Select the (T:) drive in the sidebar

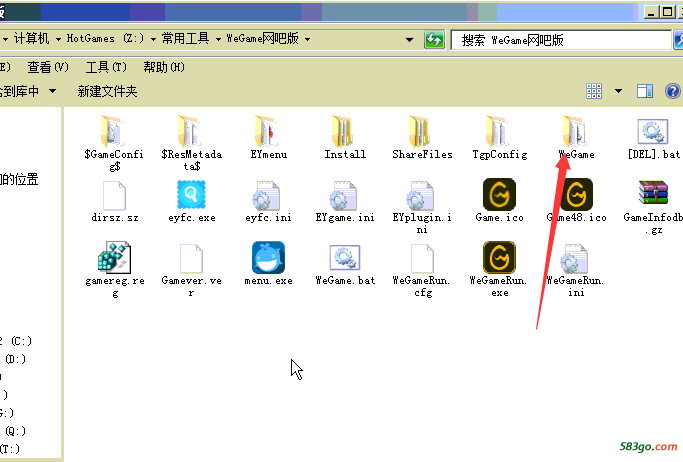tap(10, 449)
